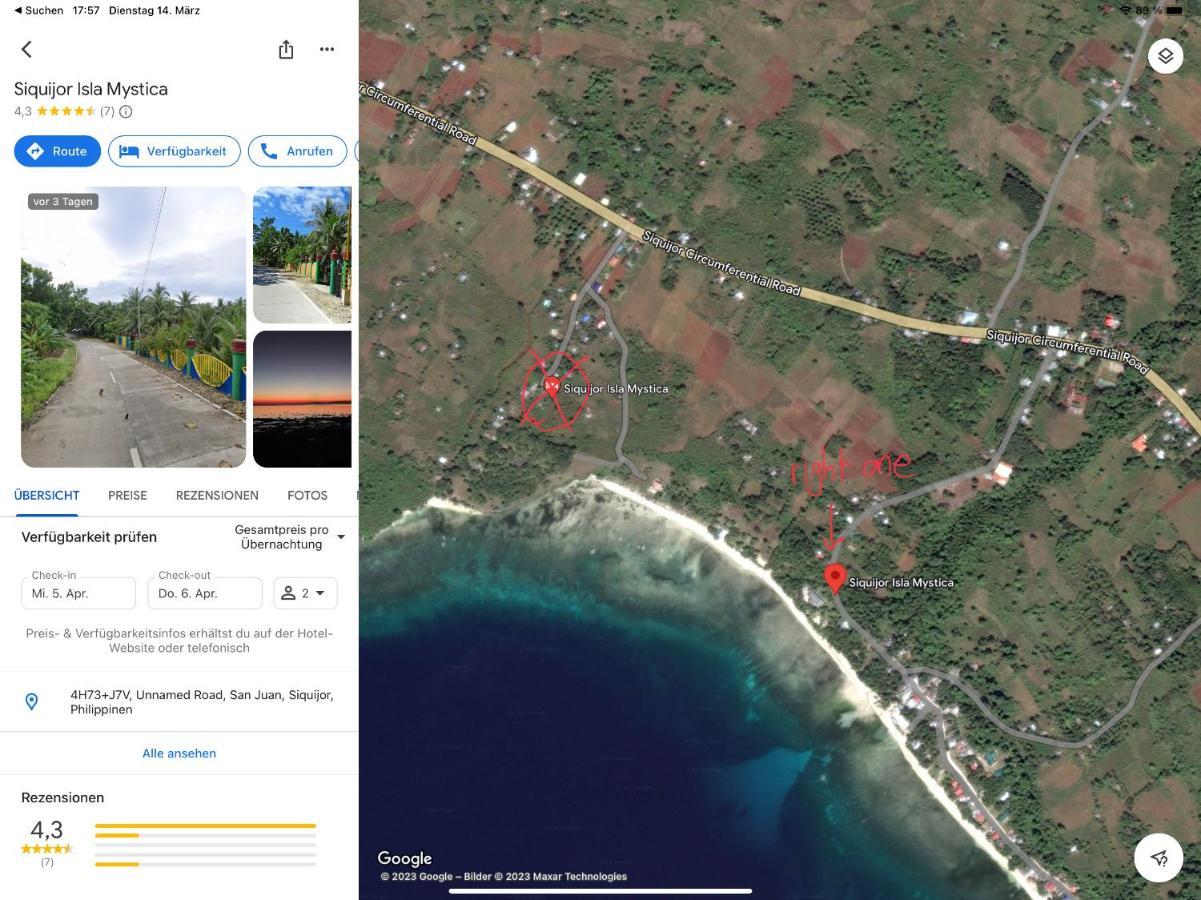Tap the Suchen back-to-app link
Image resolution: width=1201 pixels, height=900 pixels.
39,10
